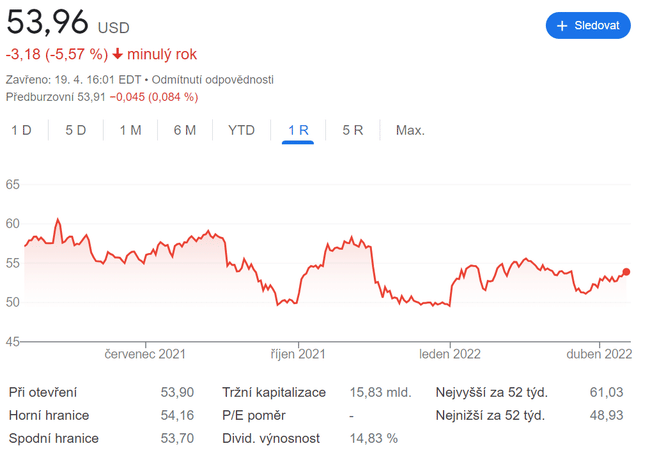Show the 1 M chart range
650x451 pixels.
tap(130, 130)
